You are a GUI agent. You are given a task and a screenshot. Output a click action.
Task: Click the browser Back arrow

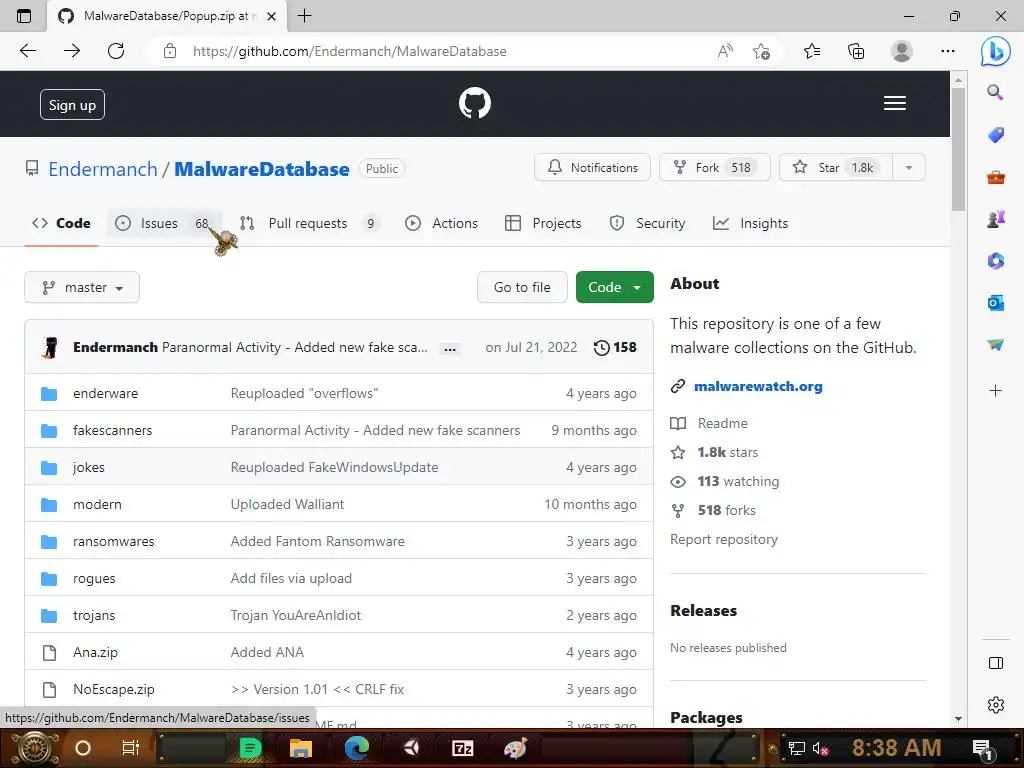pos(28,51)
